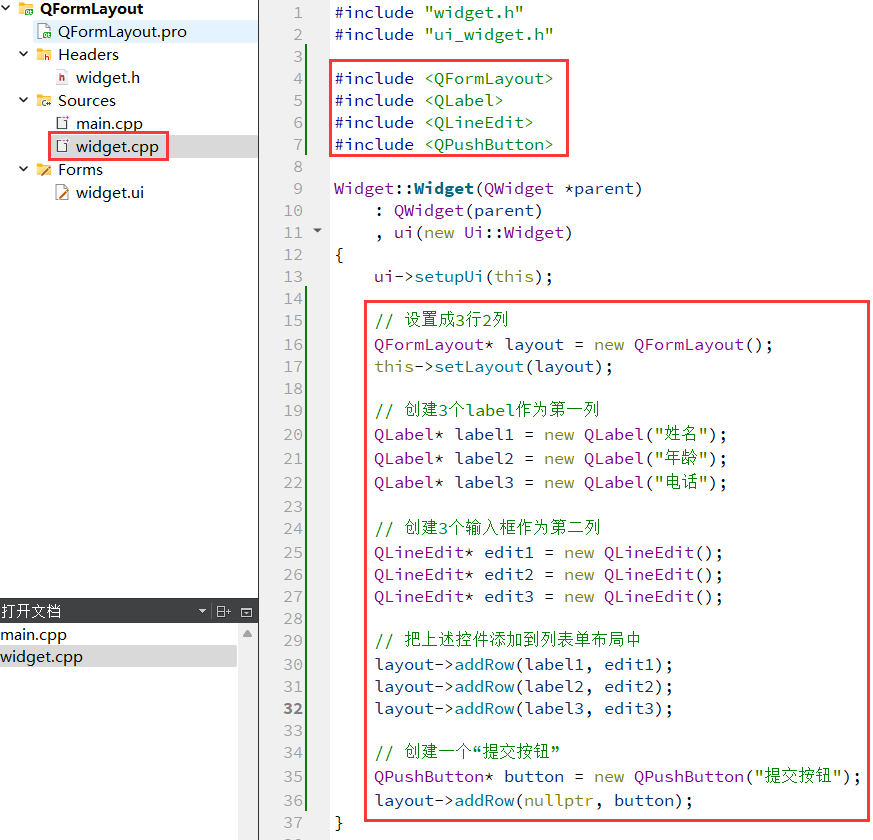Click the QLabel("电话") label3 line
Screen dimensions: 873x840
point(550,482)
